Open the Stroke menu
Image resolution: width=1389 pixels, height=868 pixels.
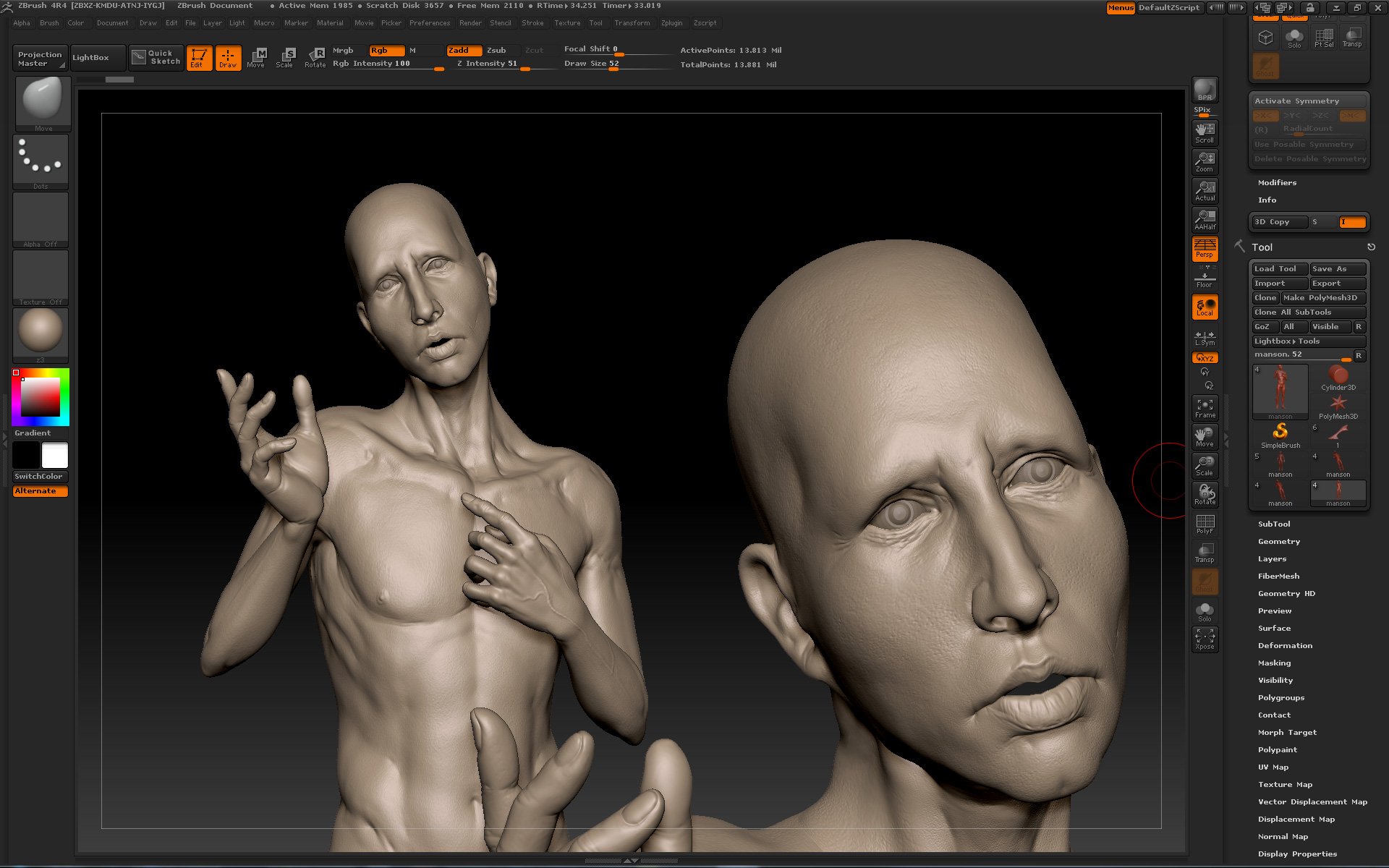pyautogui.click(x=532, y=23)
